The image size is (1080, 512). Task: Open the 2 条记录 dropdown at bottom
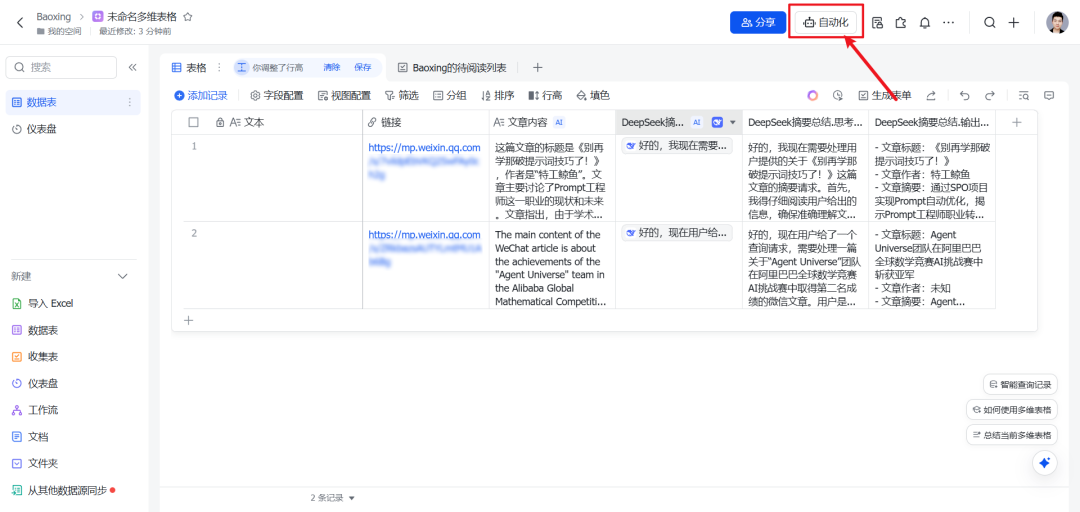[x=333, y=498]
